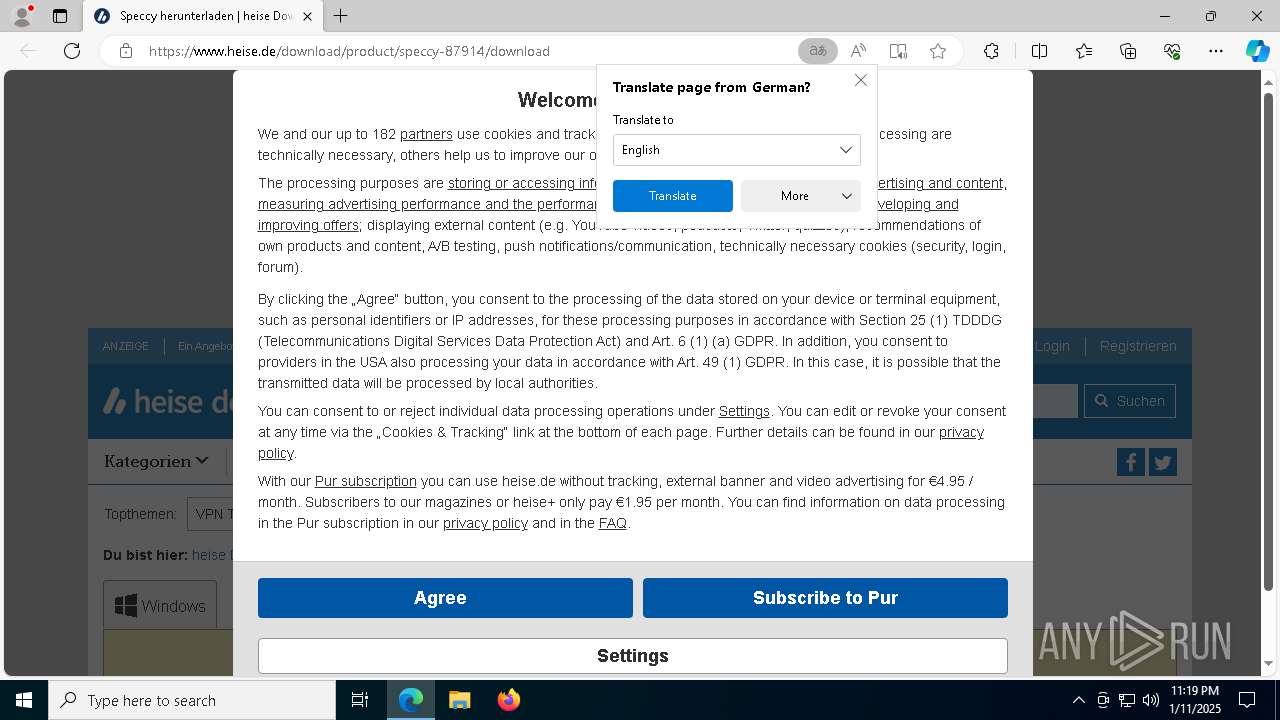Open the taskbar clock and date
The width and height of the screenshot is (1280, 720).
coord(1195,700)
